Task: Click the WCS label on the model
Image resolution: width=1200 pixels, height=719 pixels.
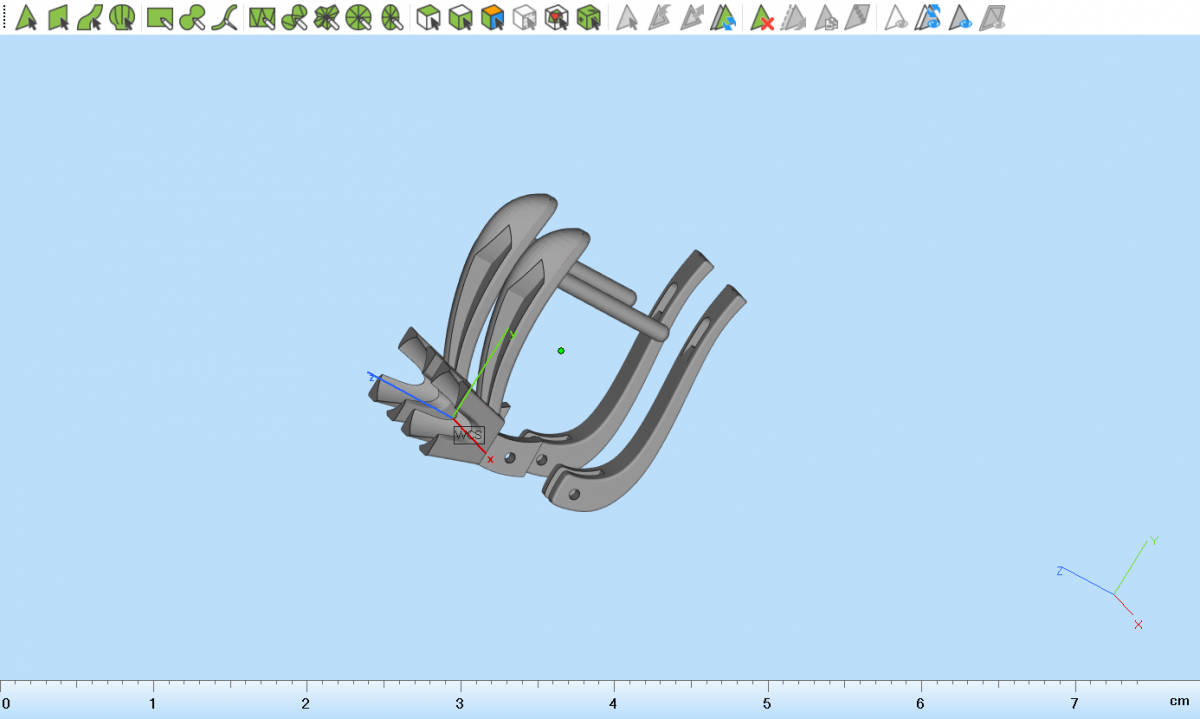Action: click(x=468, y=435)
